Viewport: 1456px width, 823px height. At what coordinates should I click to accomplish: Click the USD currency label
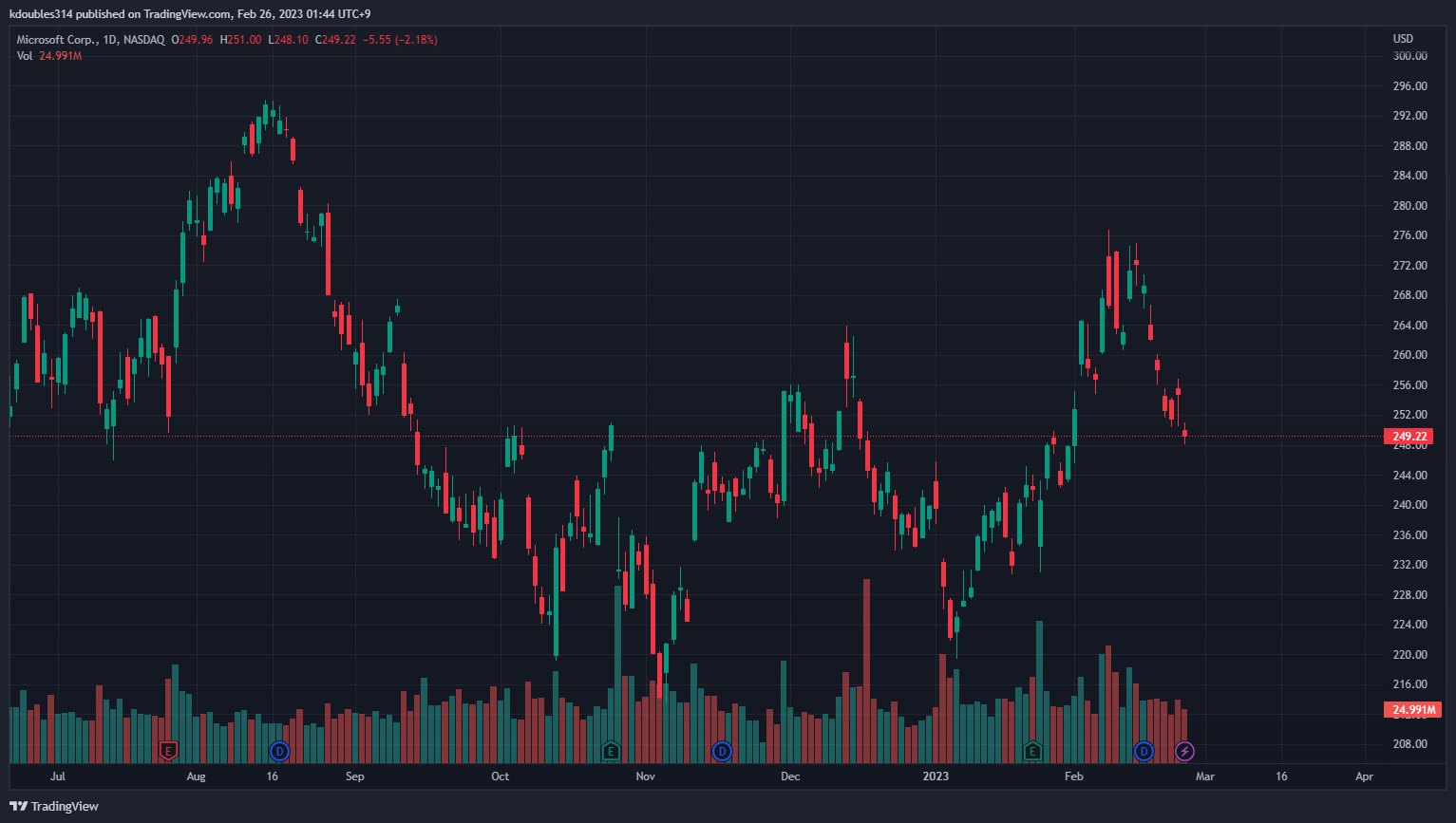[1403, 39]
